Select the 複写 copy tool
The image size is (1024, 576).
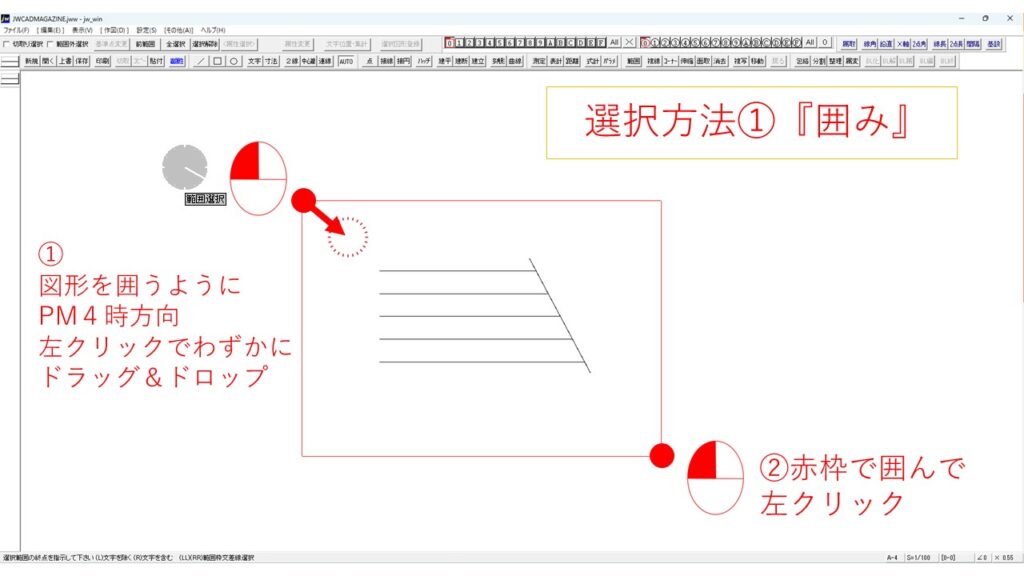pyautogui.click(x=740, y=61)
